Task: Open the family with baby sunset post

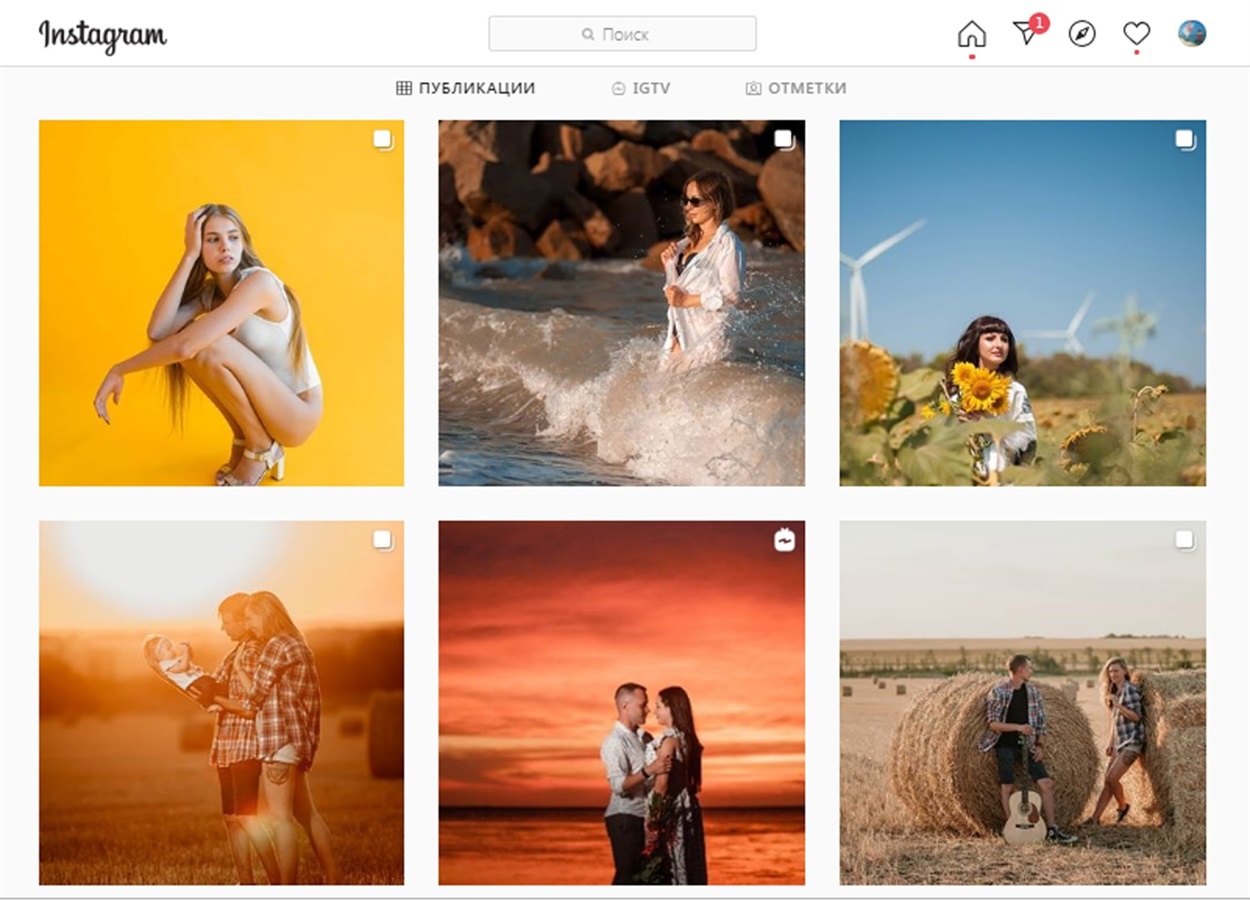Action: [x=222, y=703]
